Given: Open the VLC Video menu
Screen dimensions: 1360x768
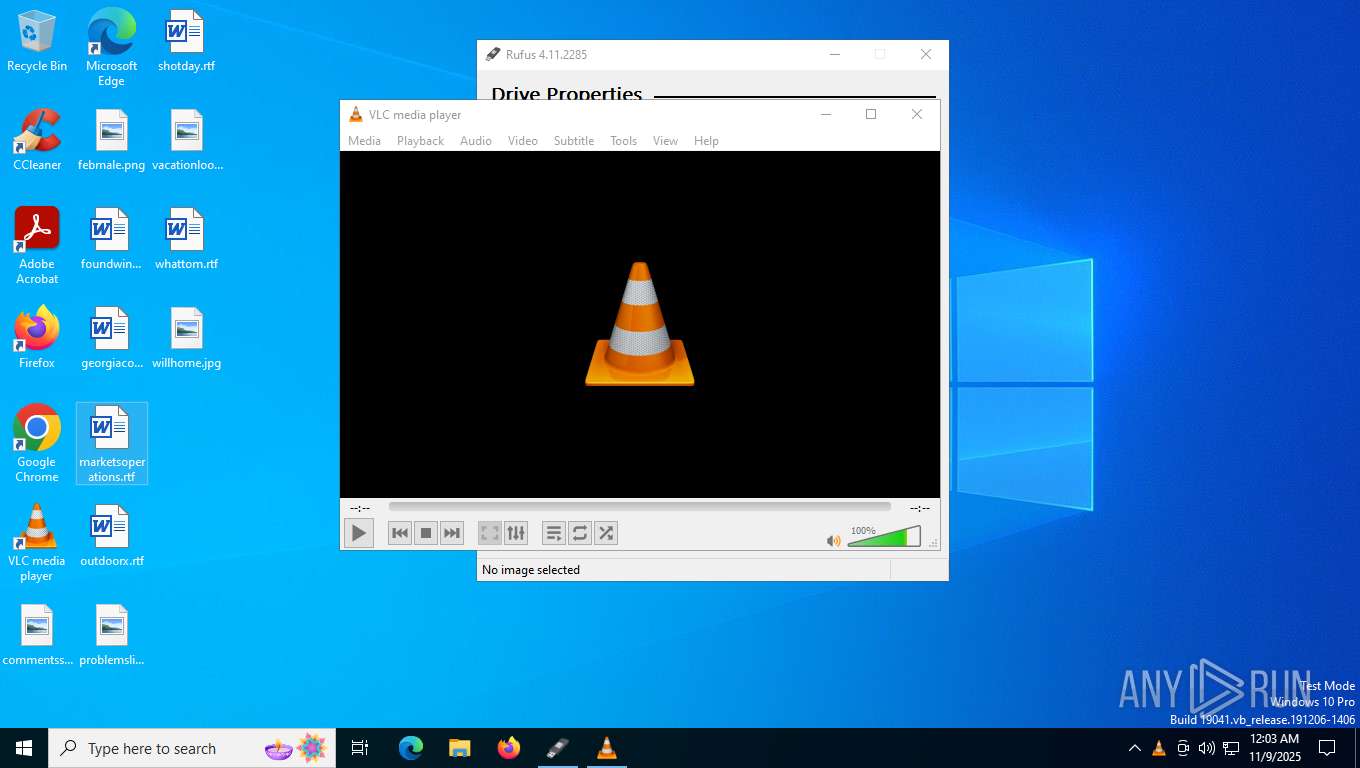Looking at the screenshot, I should pyautogui.click(x=523, y=141).
